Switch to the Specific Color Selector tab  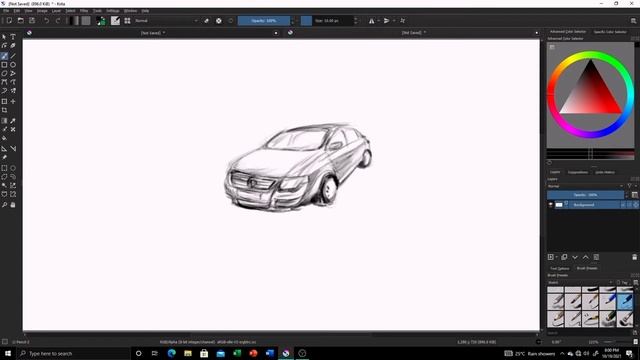click(x=610, y=32)
